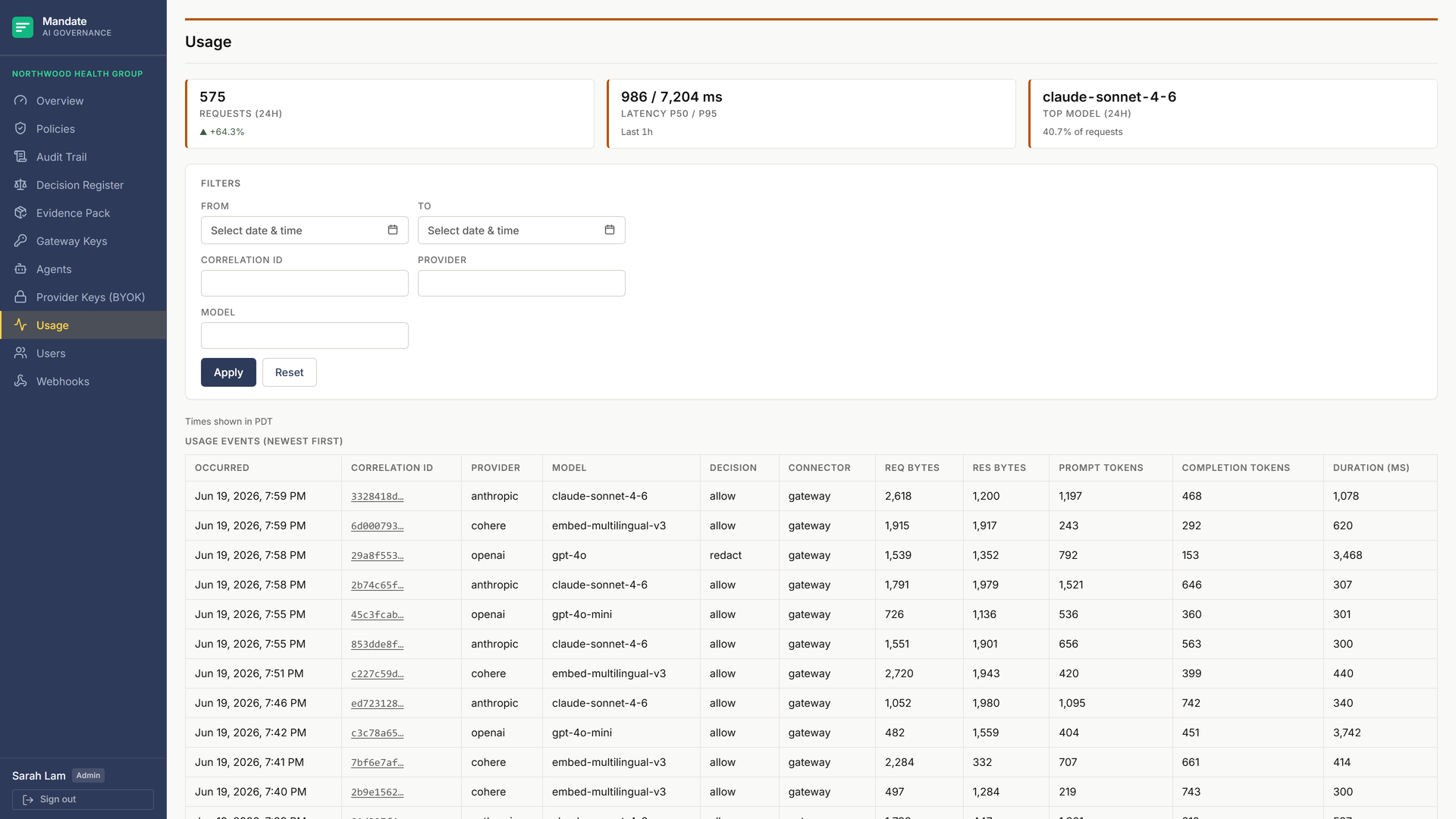This screenshot has height=819, width=1456.
Task: Go to Provider Keys (BYOK)
Action: pyautogui.click(x=83, y=297)
